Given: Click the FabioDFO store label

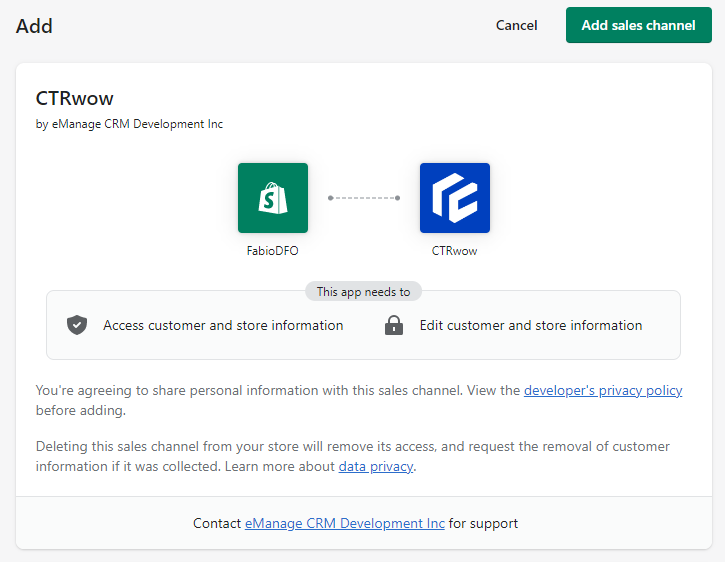Looking at the screenshot, I should (x=273, y=251).
